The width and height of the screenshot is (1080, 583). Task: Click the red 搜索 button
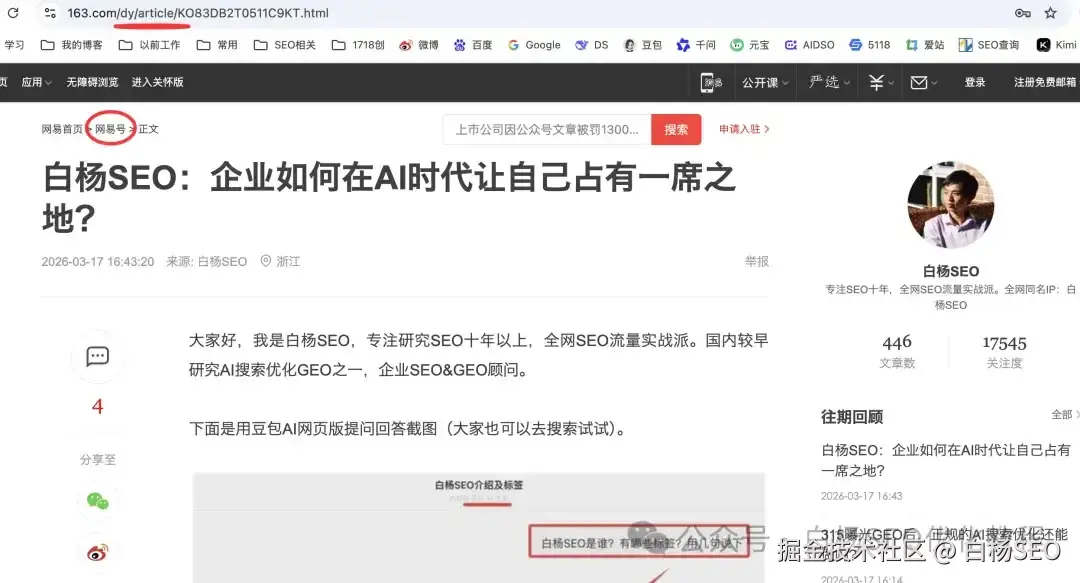coord(676,130)
